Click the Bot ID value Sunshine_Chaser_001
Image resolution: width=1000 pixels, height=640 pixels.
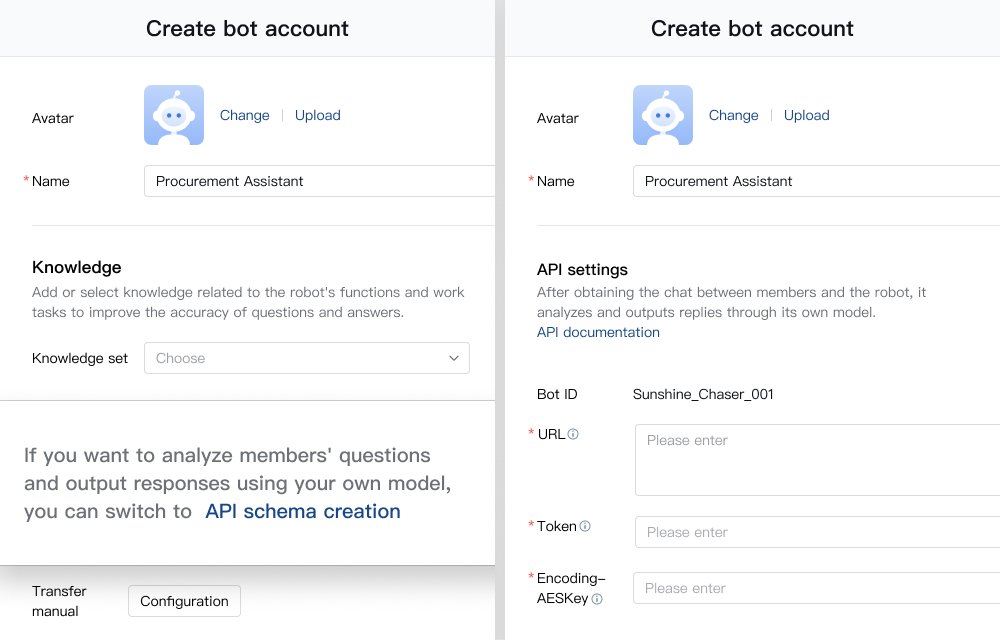coord(703,394)
